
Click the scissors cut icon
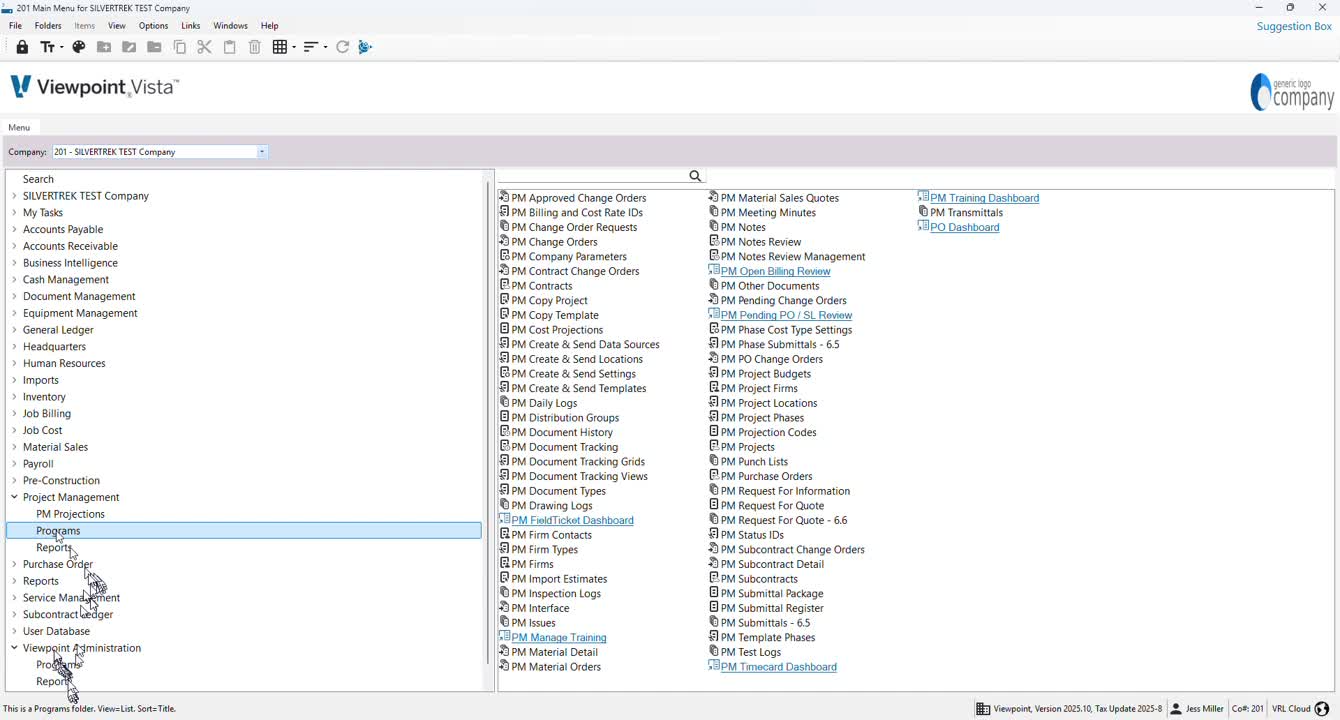[204, 47]
